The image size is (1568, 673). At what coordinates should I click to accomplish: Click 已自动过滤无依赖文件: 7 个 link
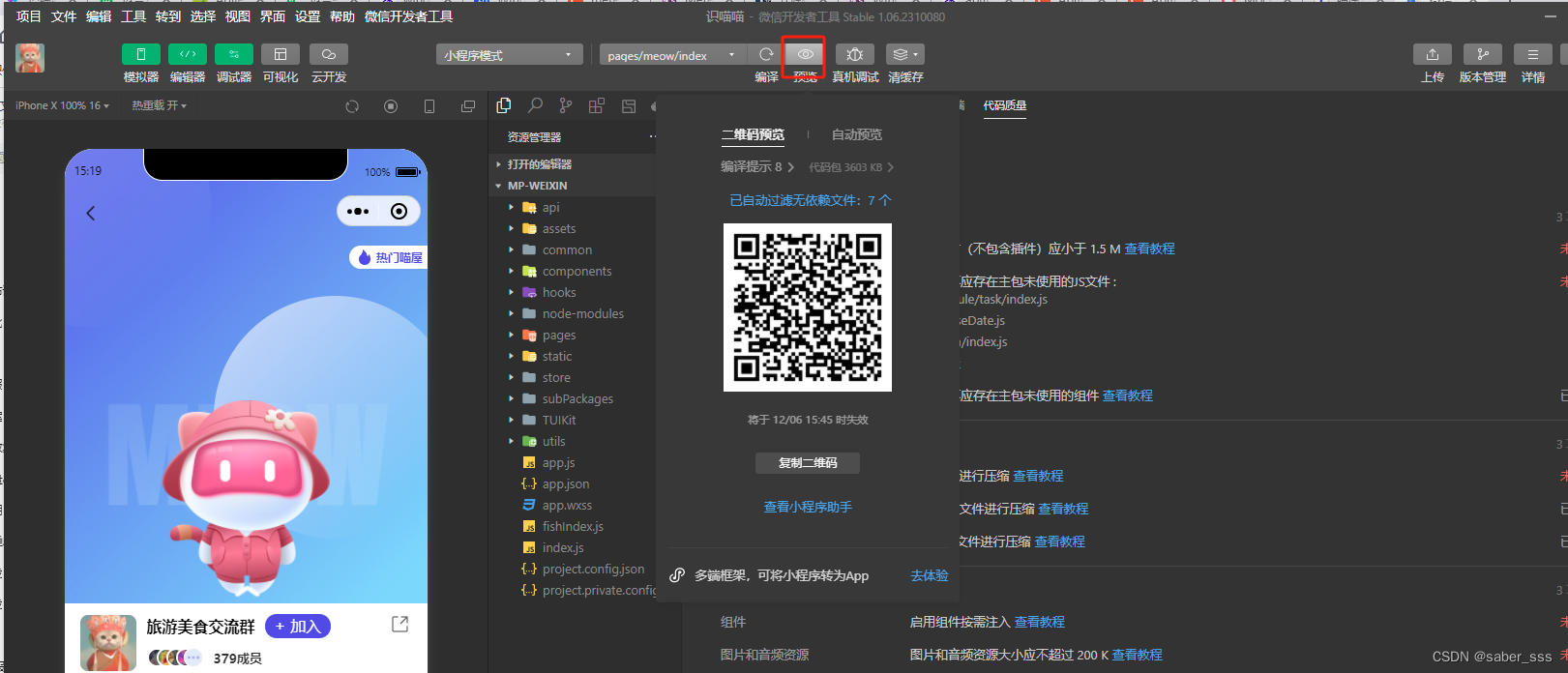[811, 200]
